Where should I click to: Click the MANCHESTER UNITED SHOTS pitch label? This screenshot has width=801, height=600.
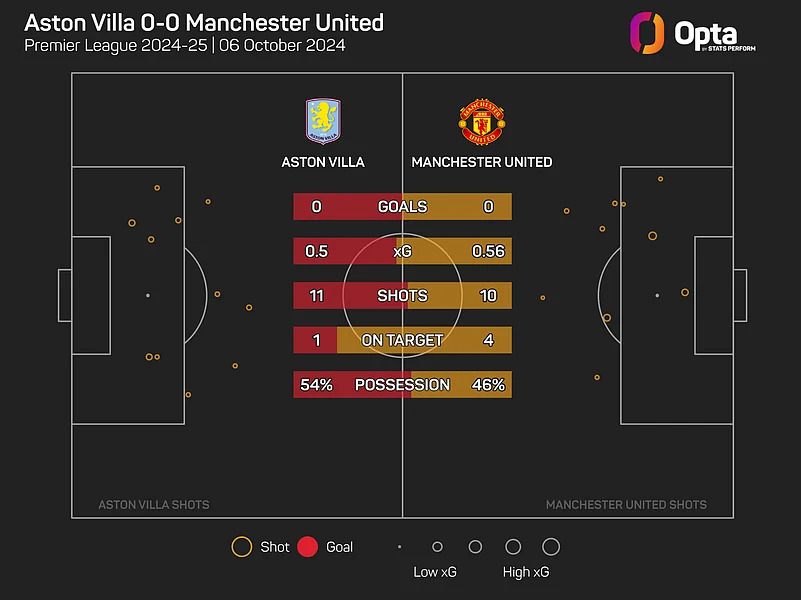626,505
